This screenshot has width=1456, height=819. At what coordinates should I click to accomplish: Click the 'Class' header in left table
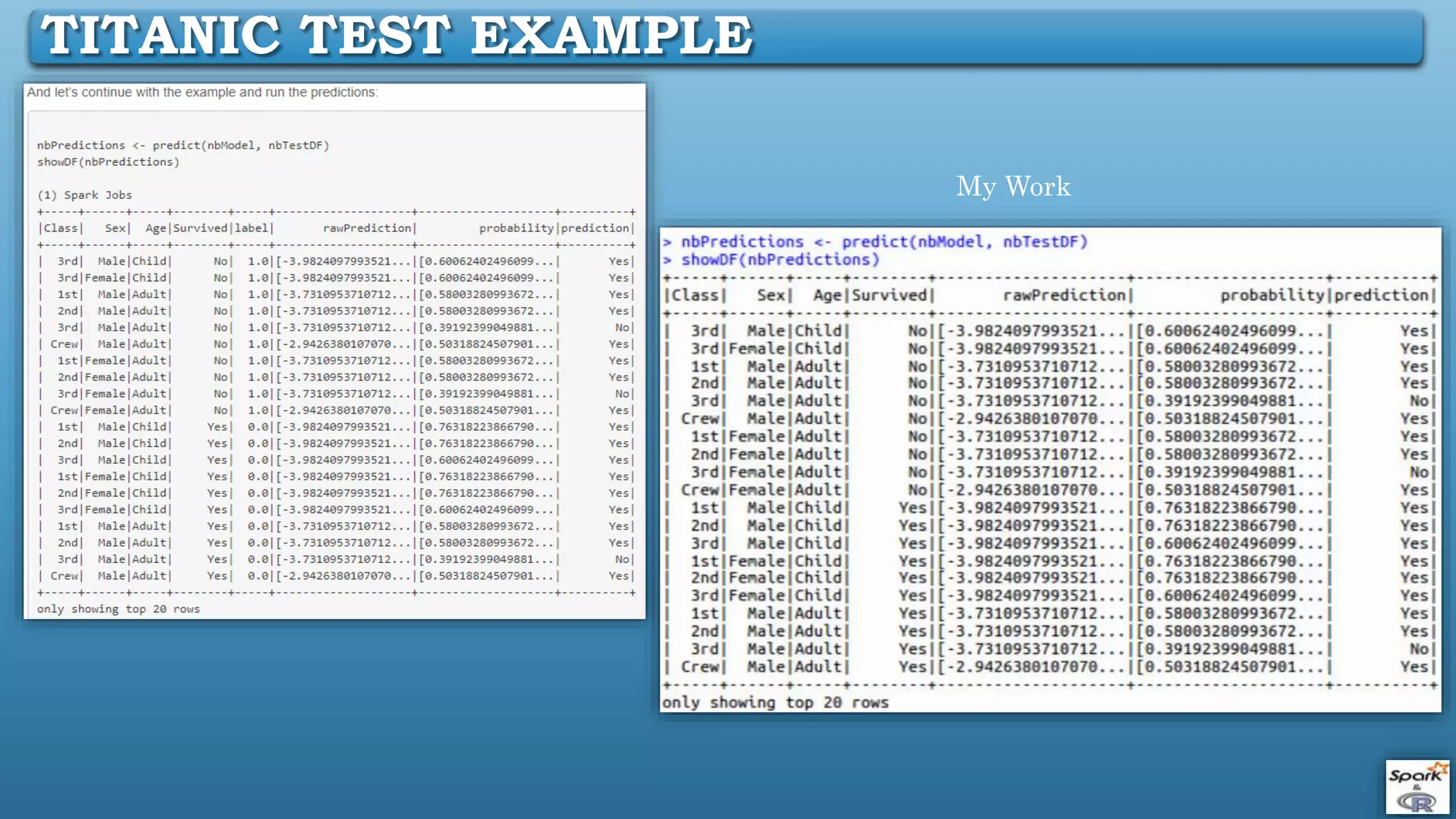click(60, 228)
